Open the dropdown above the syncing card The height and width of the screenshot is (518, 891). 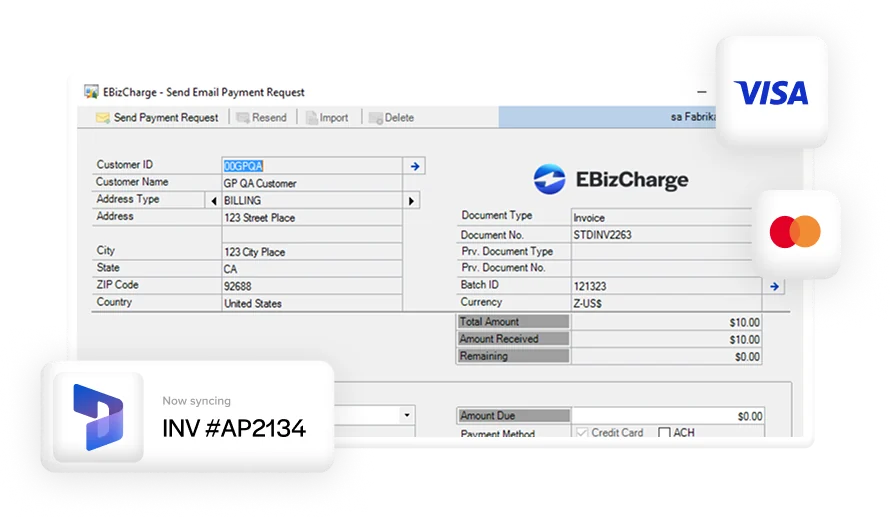(x=407, y=415)
